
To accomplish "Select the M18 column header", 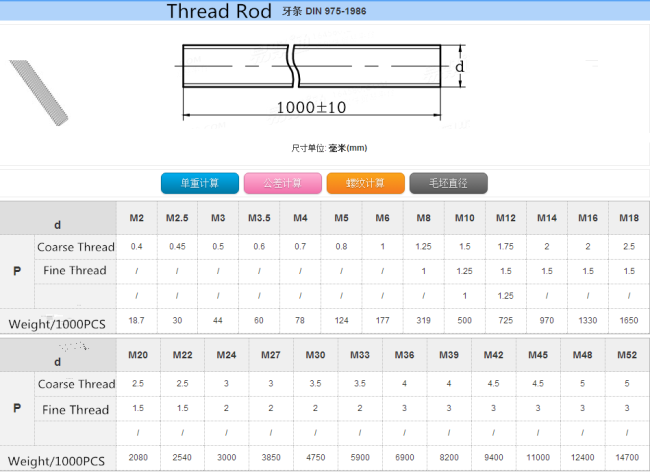I will [629, 218].
